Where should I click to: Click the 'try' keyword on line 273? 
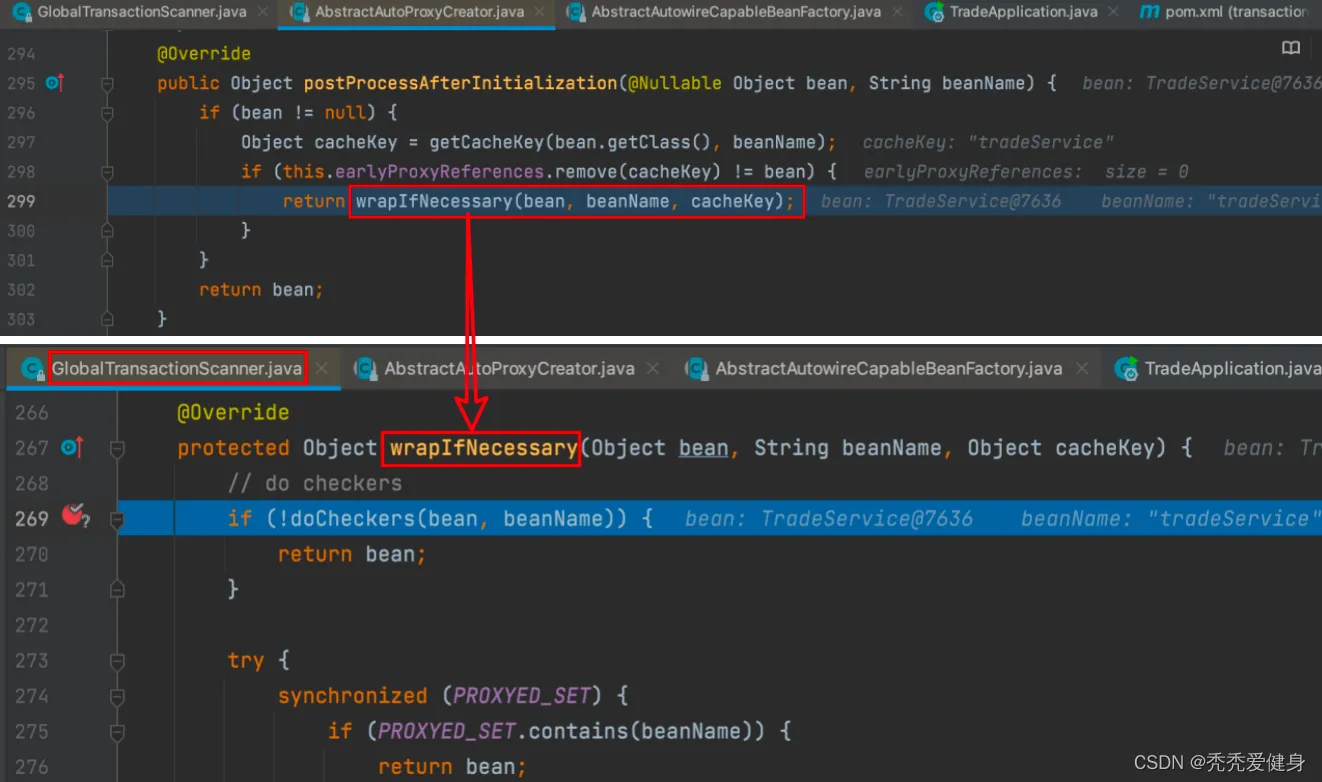pos(245,661)
